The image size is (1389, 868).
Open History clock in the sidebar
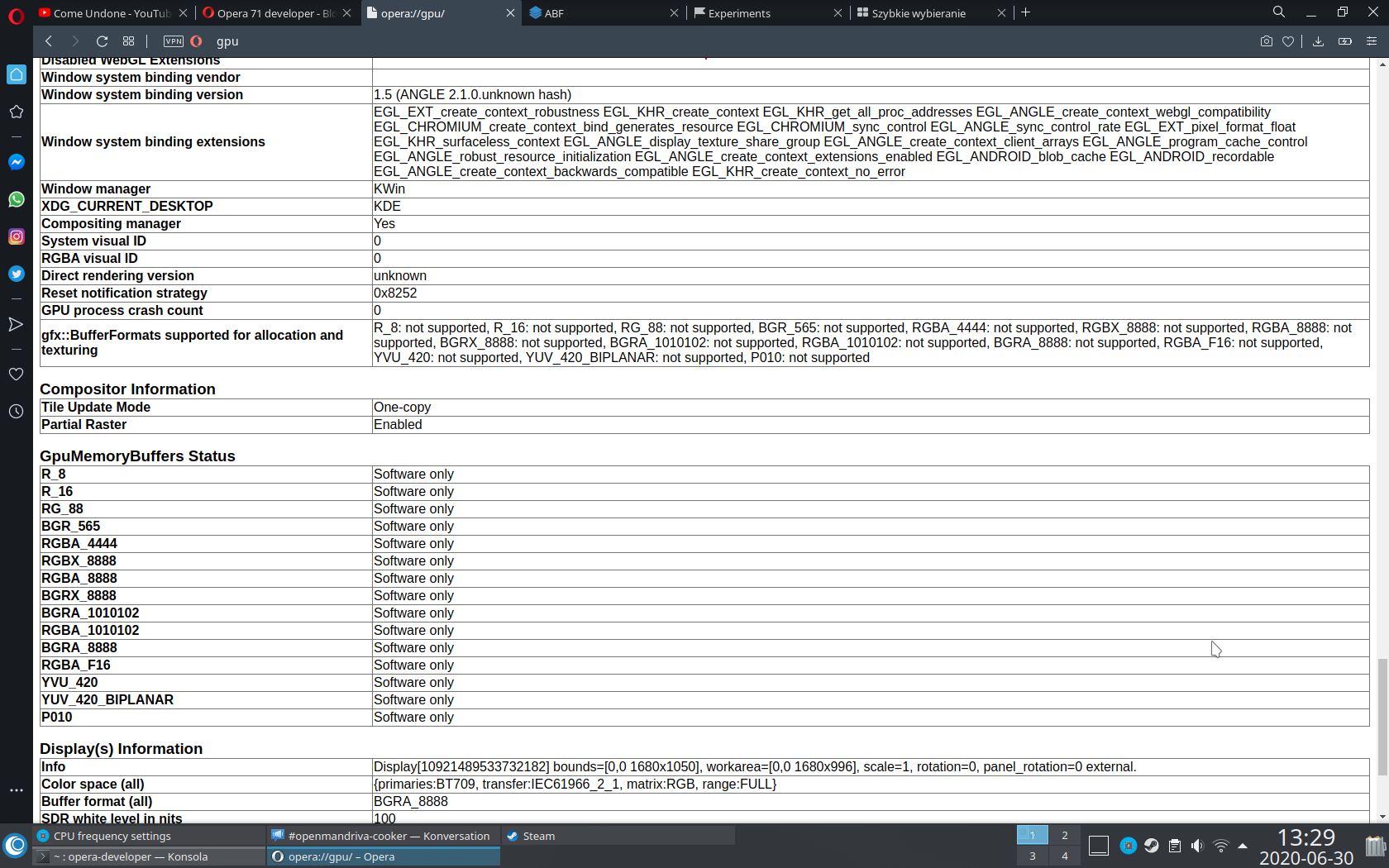pos(16,412)
